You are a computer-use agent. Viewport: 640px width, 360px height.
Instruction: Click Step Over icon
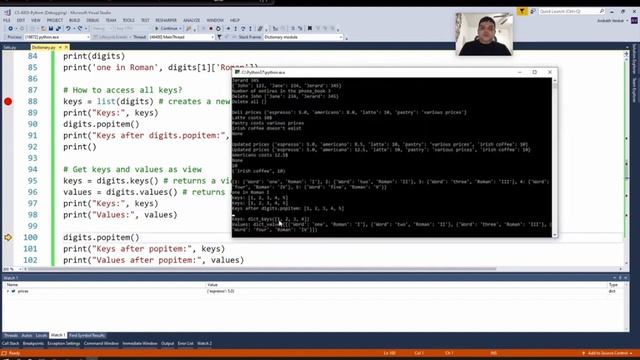pos(243,29)
